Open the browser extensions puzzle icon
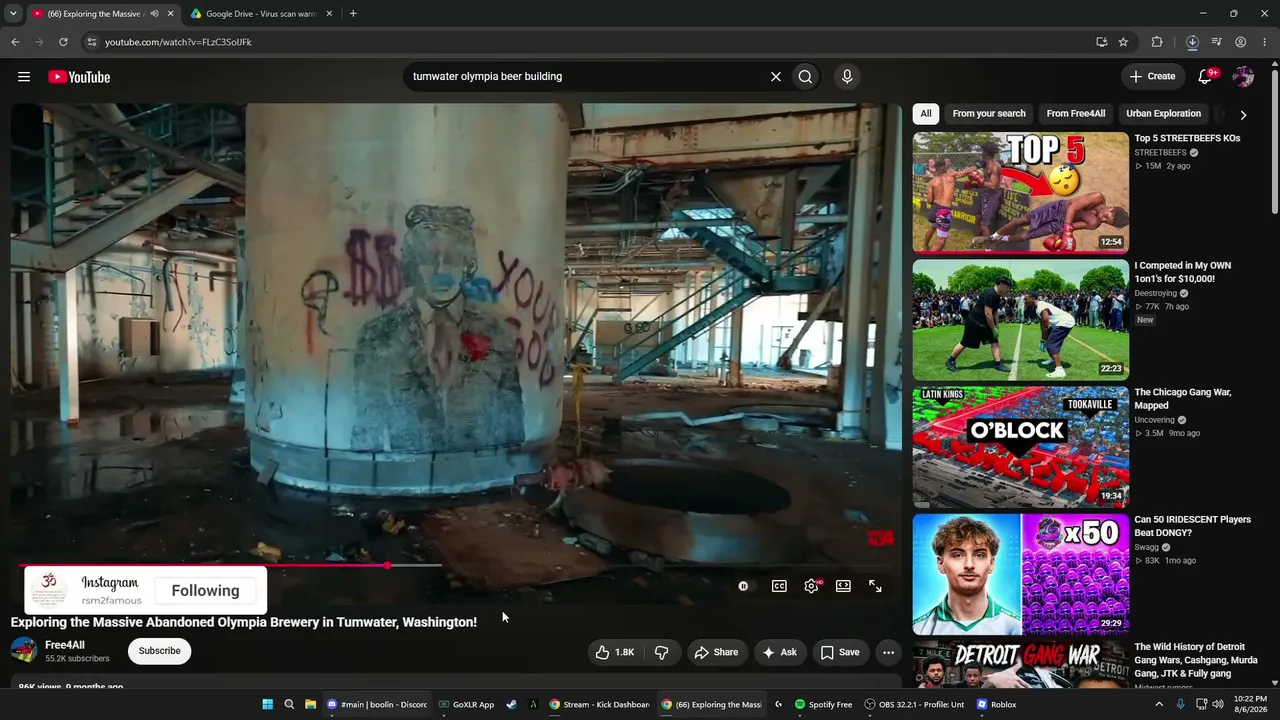Image resolution: width=1280 pixels, height=720 pixels. pyautogui.click(x=1157, y=42)
